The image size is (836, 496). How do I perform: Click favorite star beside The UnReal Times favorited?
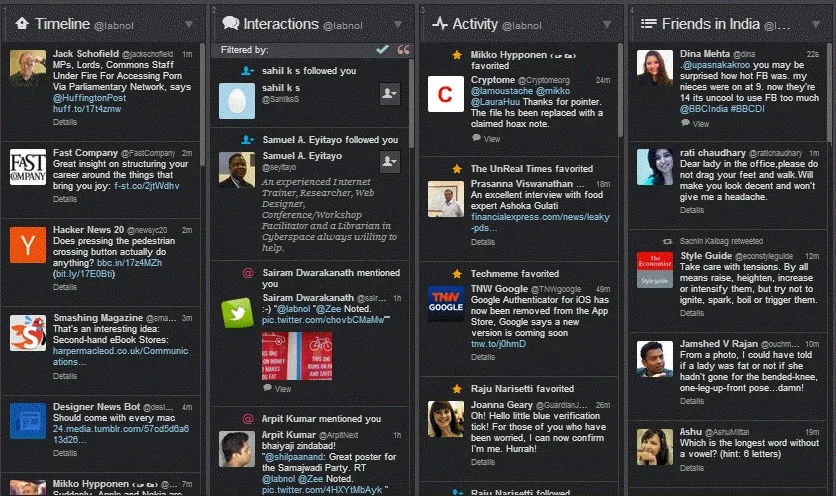(x=457, y=169)
